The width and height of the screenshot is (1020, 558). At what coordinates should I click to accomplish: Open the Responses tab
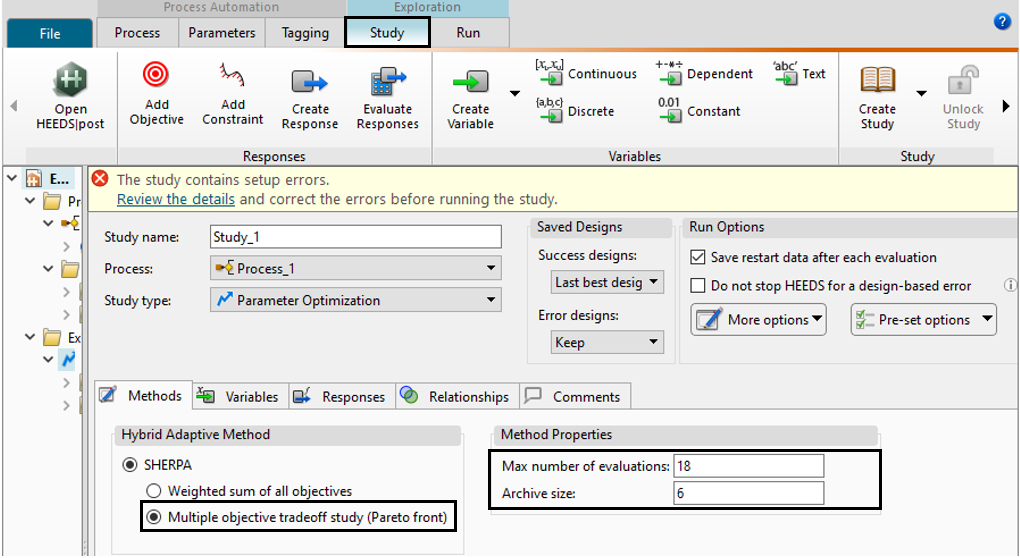pyautogui.click(x=340, y=397)
